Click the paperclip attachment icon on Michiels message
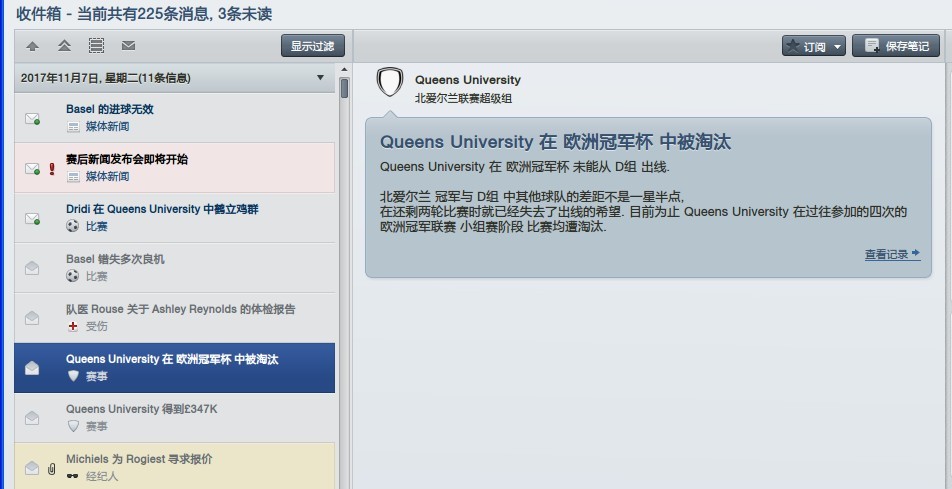This screenshot has height=489, width=952. (x=52, y=468)
